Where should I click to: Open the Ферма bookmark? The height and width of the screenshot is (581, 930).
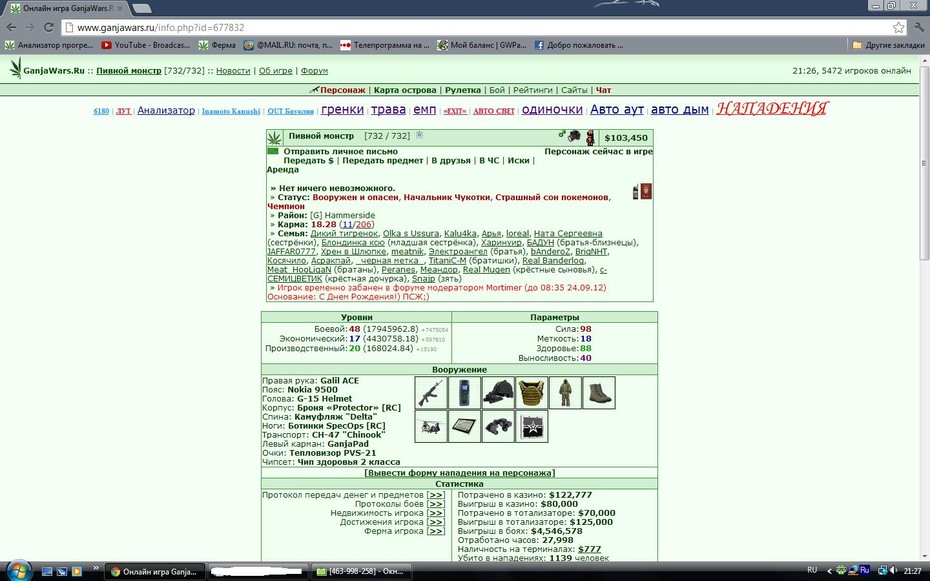(x=217, y=45)
